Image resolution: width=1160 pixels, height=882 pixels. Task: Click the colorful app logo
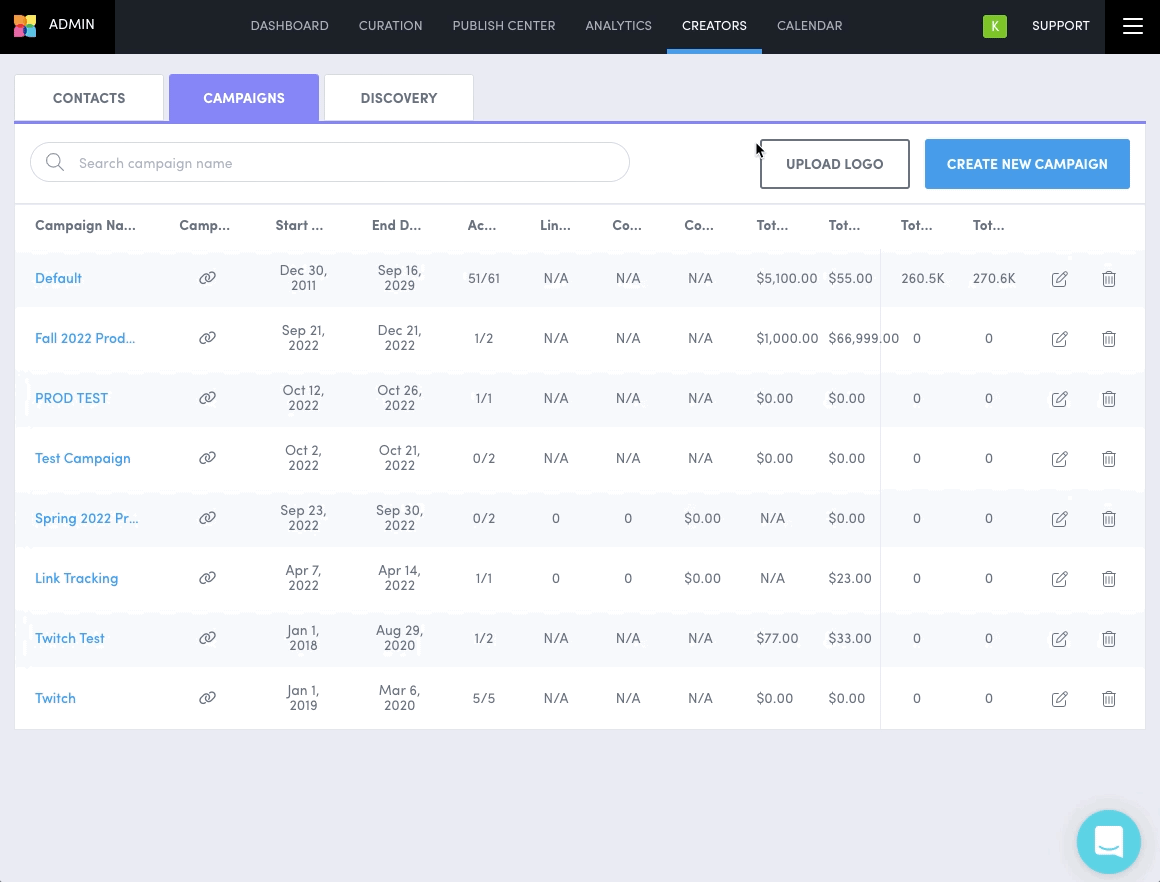[x=25, y=26]
